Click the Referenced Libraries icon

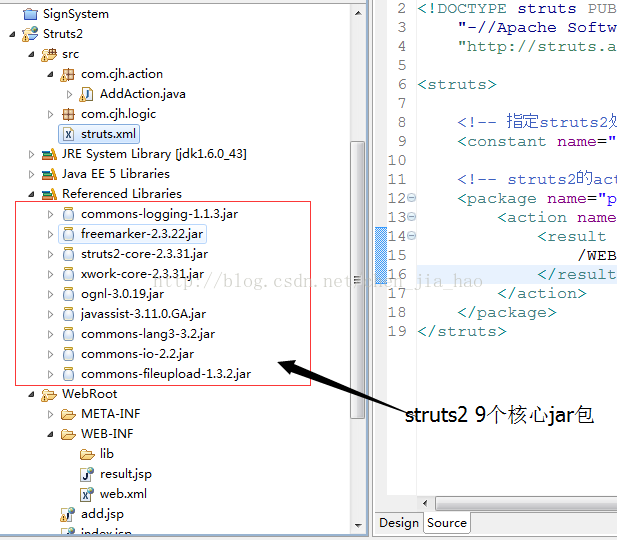(49, 194)
